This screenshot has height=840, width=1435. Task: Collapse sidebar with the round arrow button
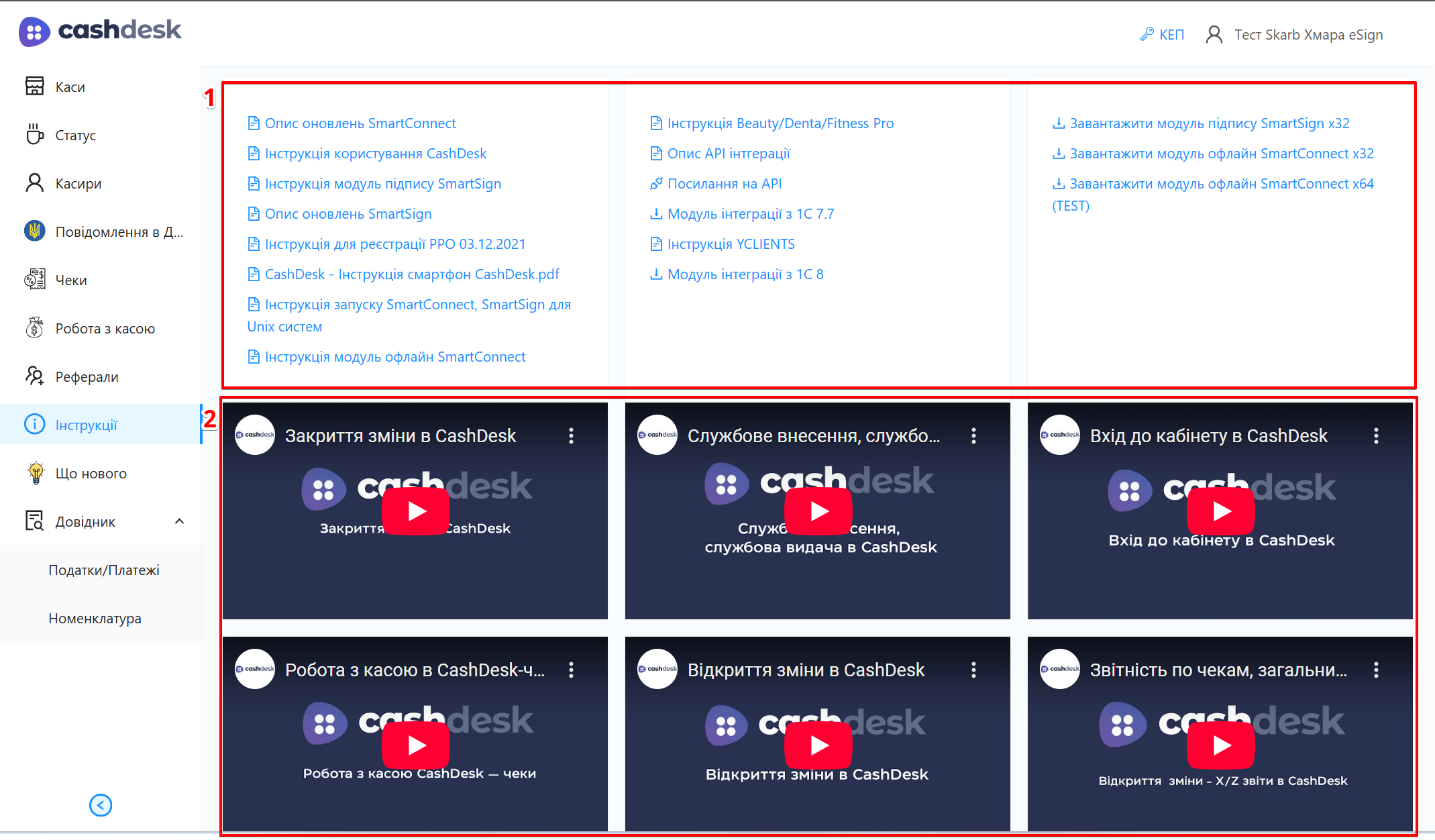point(101,805)
